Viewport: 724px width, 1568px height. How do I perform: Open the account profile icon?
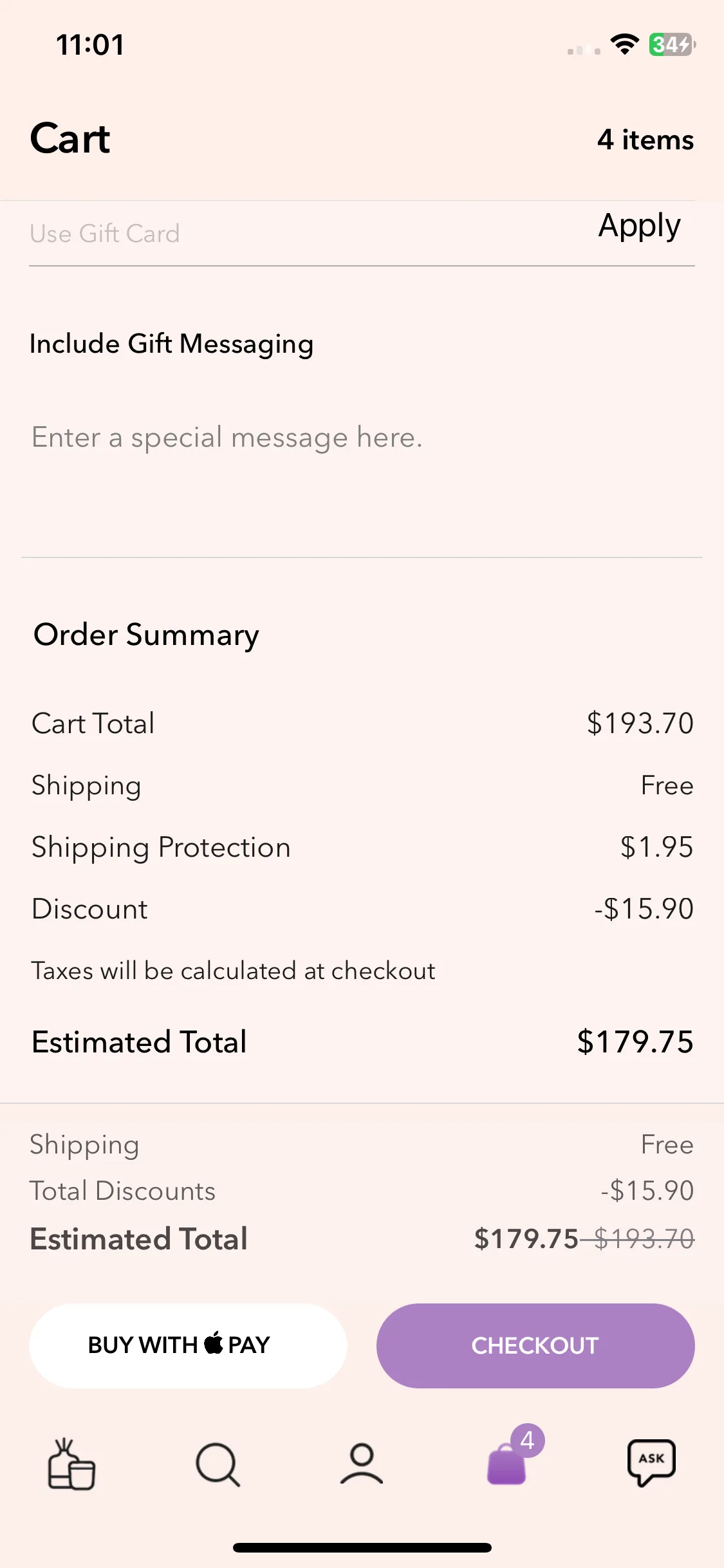[362, 1464]
